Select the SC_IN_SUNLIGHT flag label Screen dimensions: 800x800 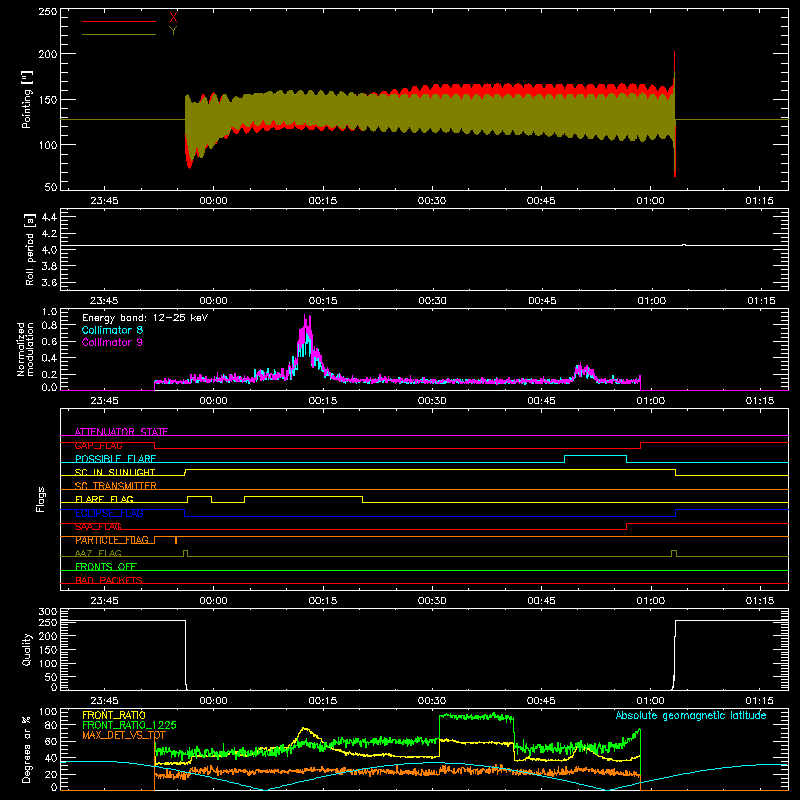tap(115, 472)
